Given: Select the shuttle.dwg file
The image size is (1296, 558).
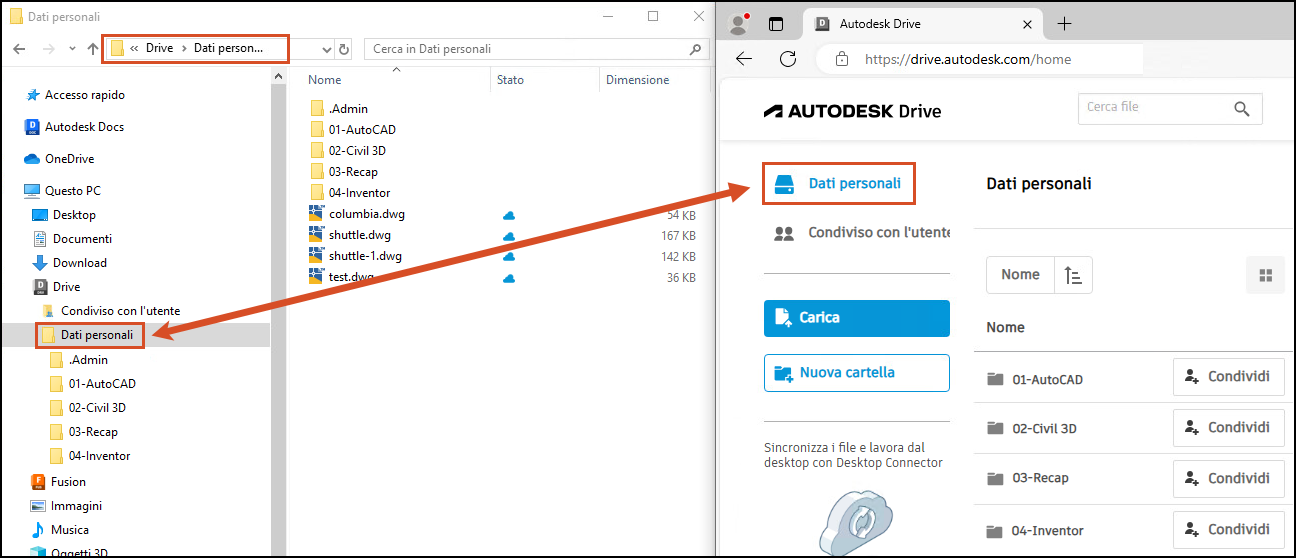Looking at the screenshot, I should pos(359,235).
